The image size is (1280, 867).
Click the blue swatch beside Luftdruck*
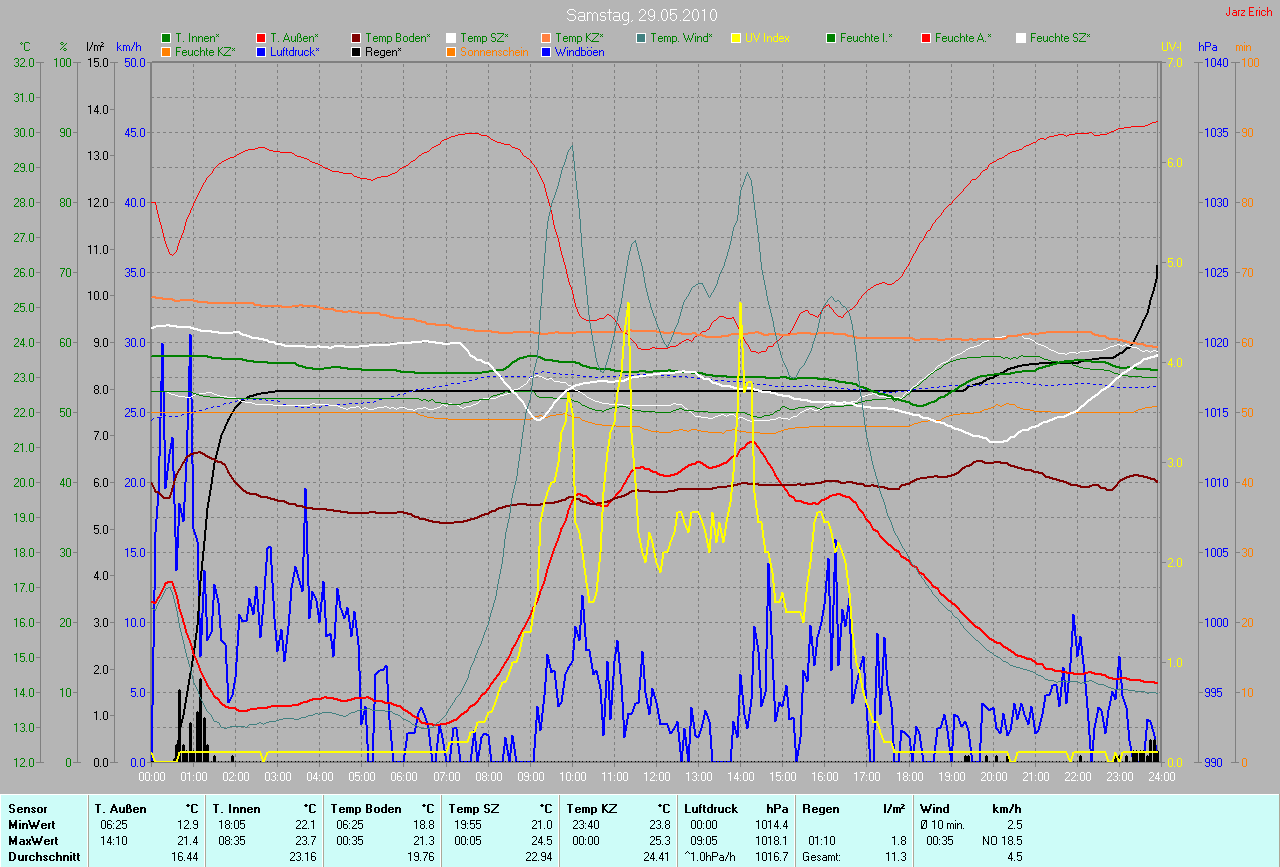click(261, 51)
